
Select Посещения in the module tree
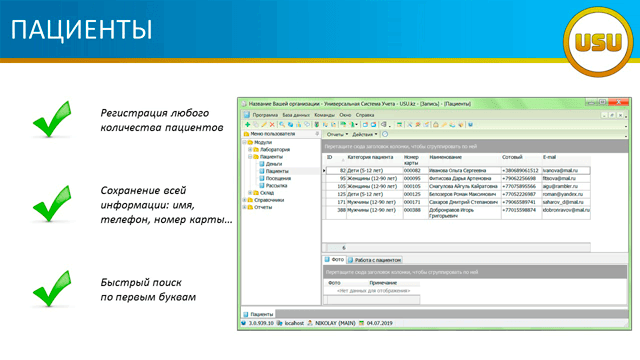point(278,178)
